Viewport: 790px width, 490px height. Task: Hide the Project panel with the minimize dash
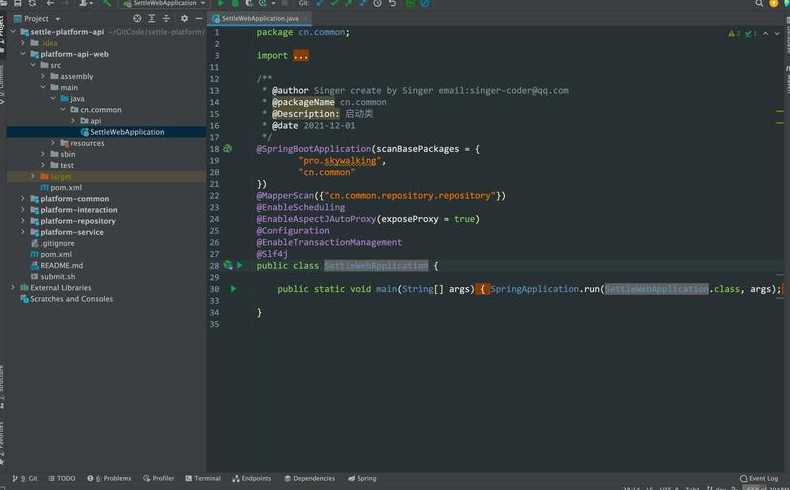(199, 19)
